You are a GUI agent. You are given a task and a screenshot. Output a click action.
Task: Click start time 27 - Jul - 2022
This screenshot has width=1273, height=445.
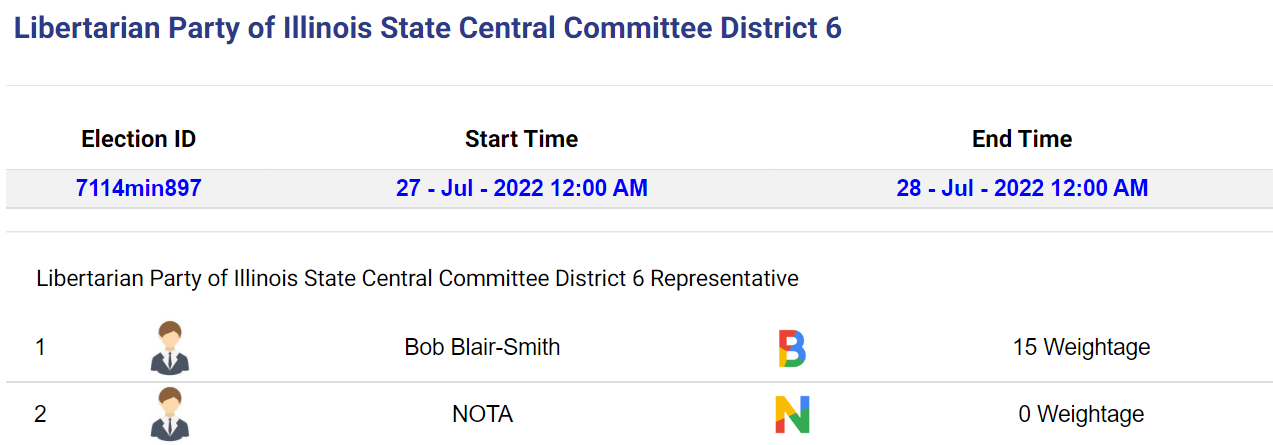click(x=521, y=188)
